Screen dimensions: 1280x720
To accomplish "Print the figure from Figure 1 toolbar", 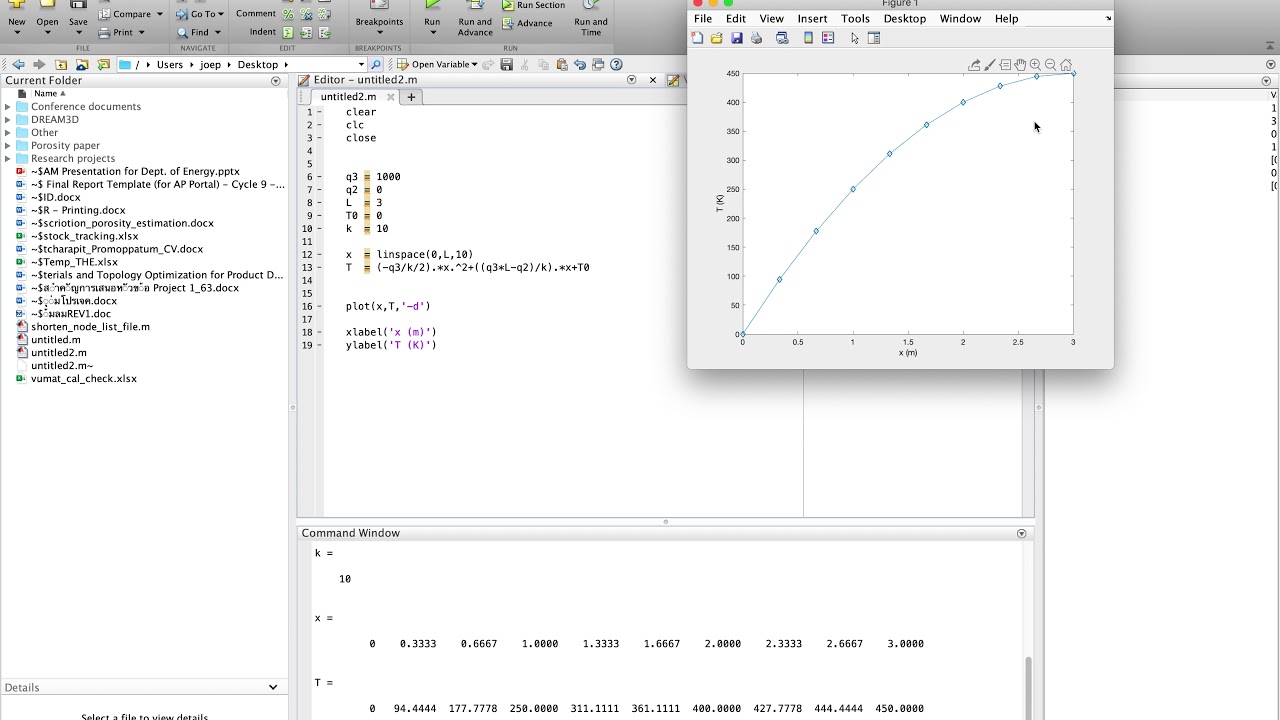I will coord(757,38).
